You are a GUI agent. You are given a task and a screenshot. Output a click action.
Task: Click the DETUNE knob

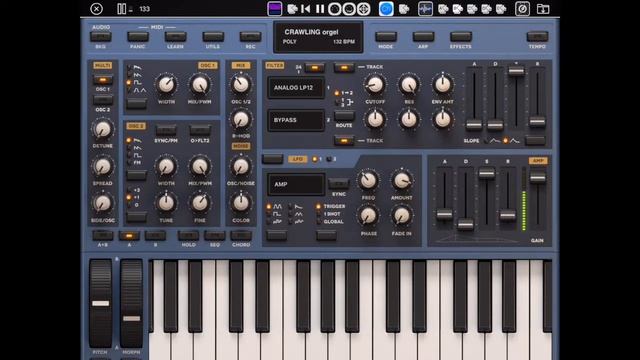pyautogui.click(x=103, y=129)
